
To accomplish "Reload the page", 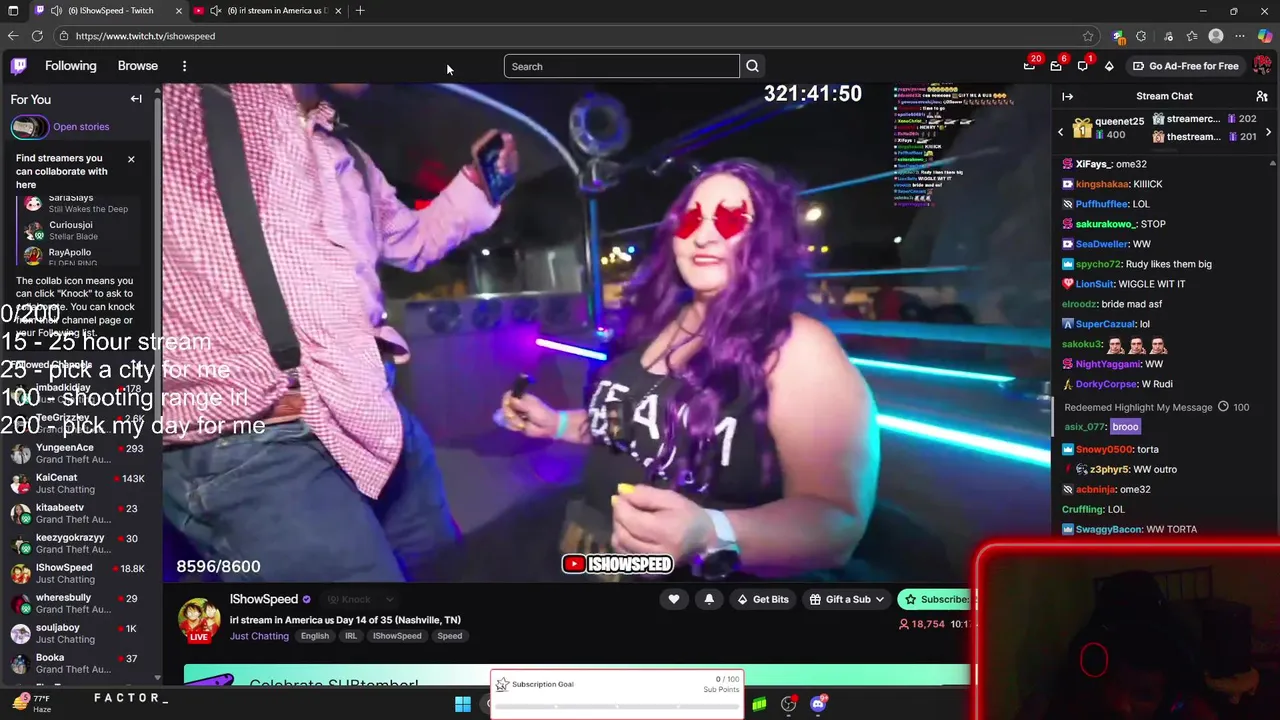I will (x=37, y=36).
